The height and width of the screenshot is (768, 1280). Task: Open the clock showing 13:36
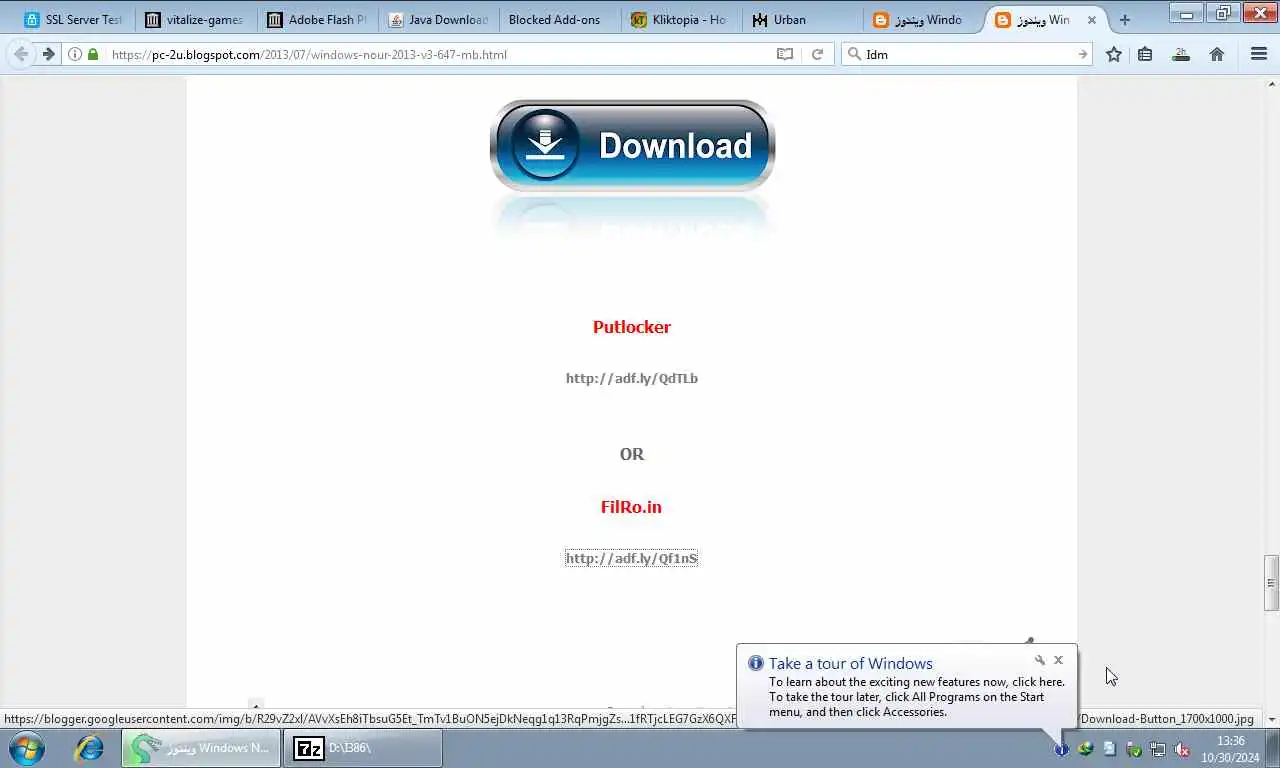[x=1231, y=749]
